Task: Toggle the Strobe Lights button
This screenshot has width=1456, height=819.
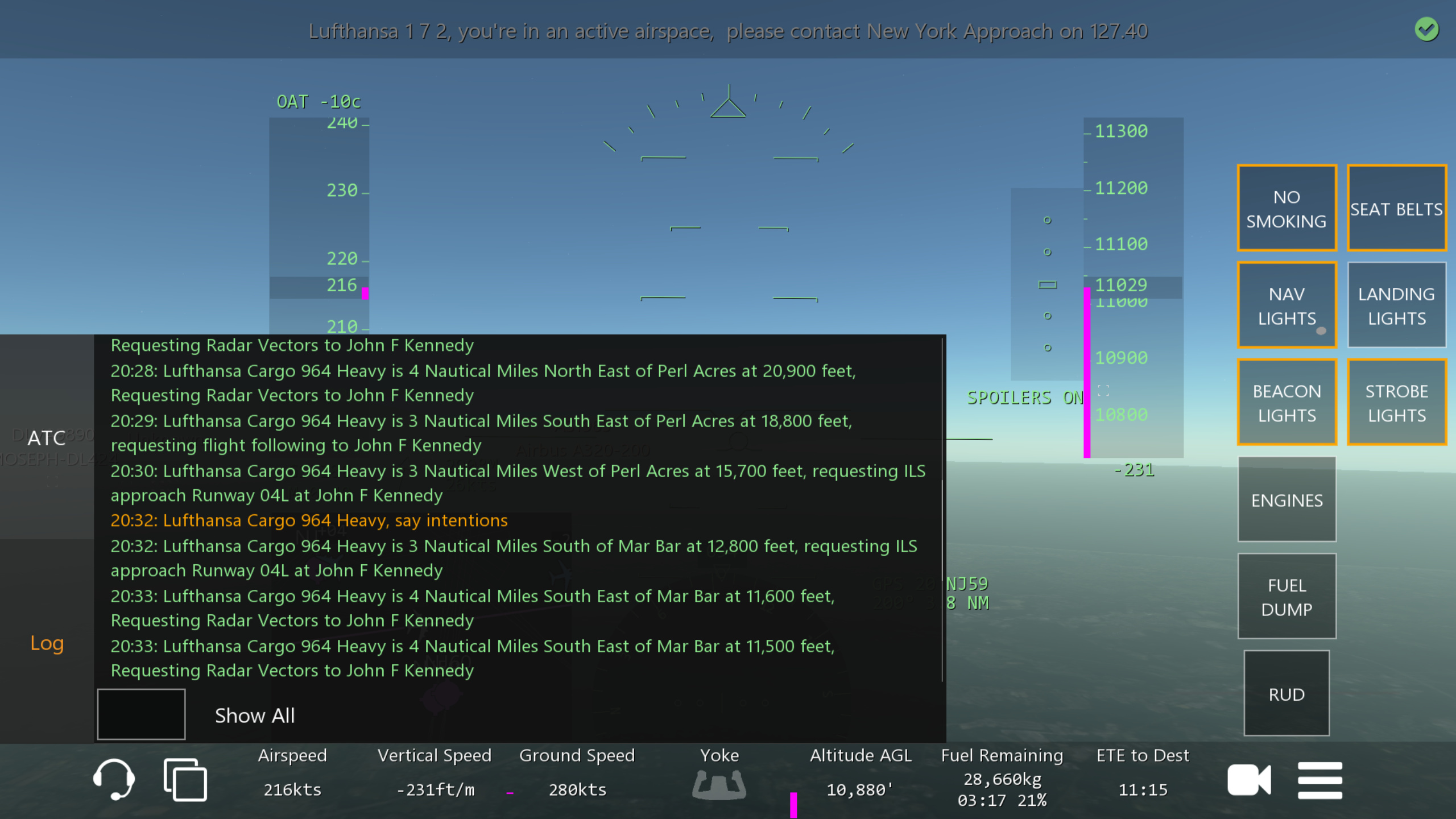Action: pos(1396,403)
